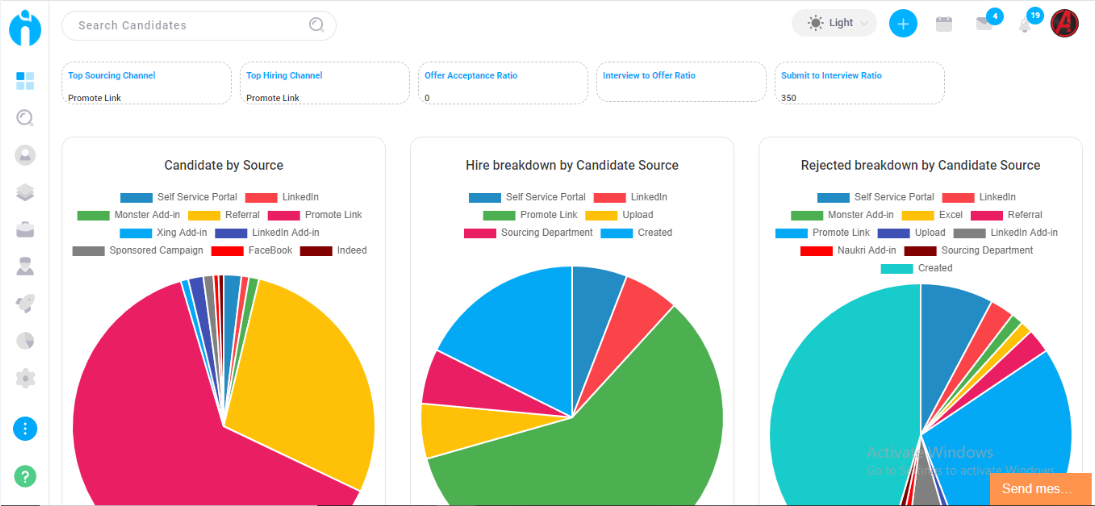Open the Top Hiring Channel card
The image size is (1095, 506).
325,83
